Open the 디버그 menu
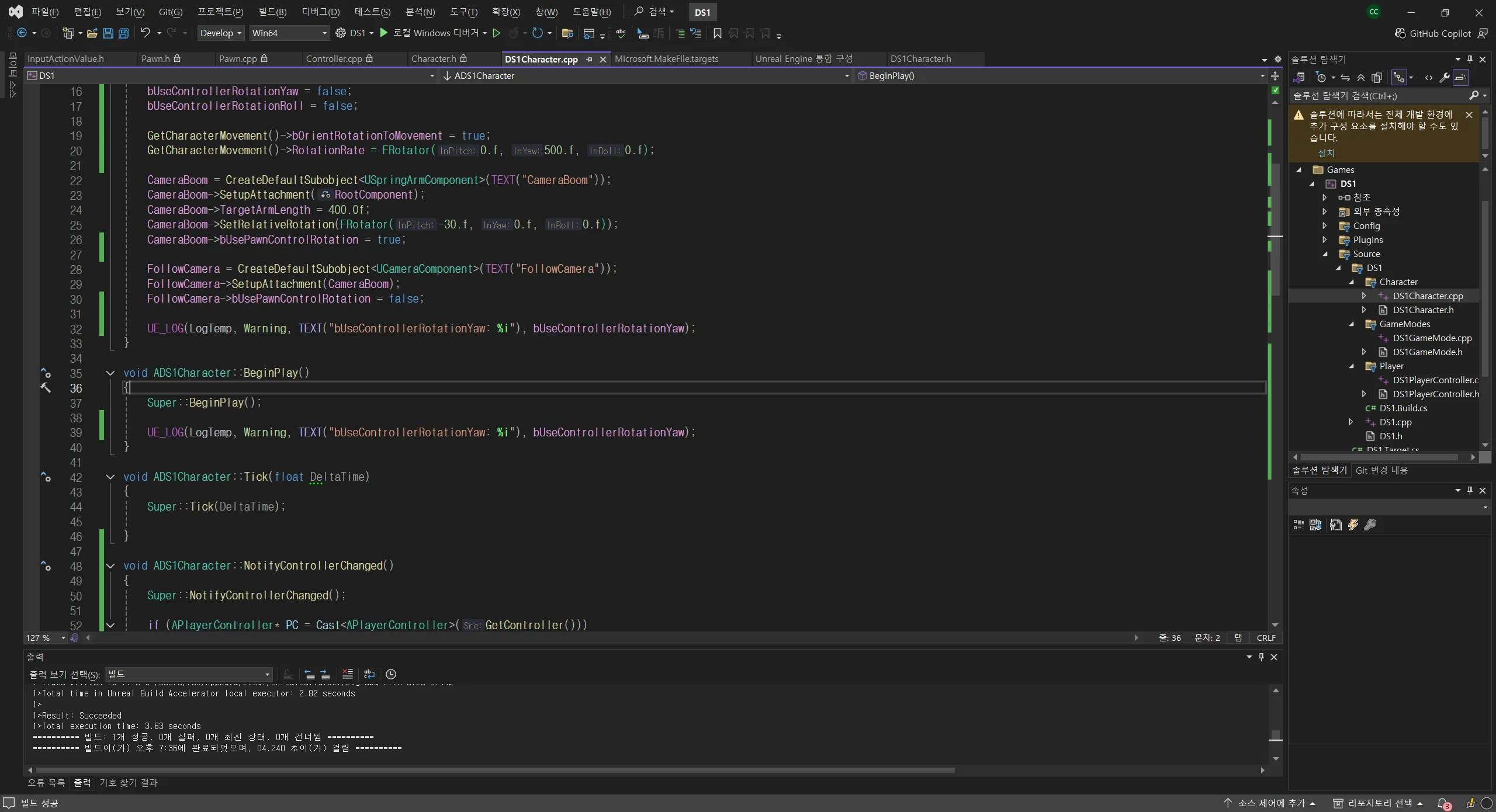This screenshot has height=812, width=1496. [321, 12]
